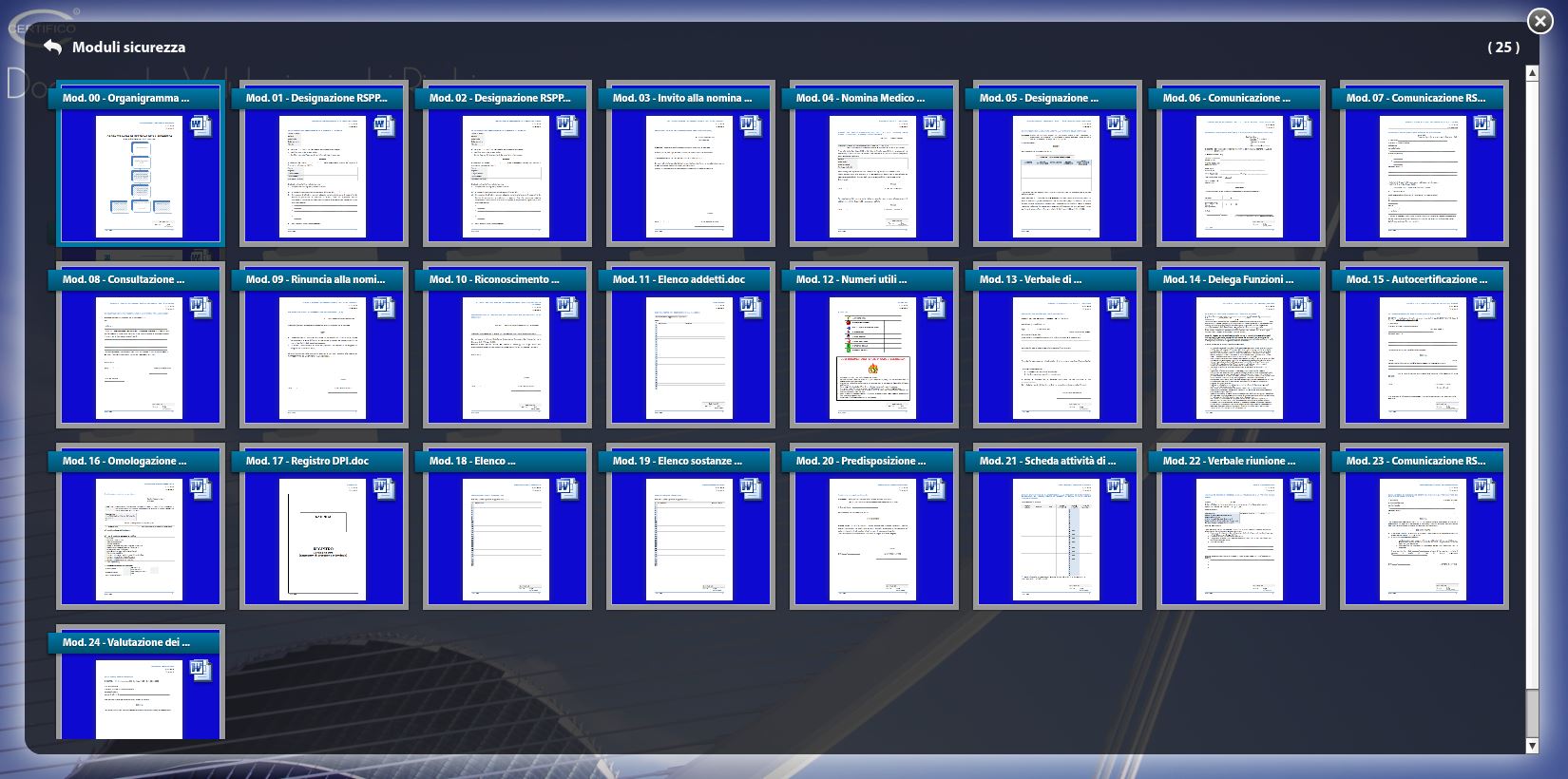
Task: Open Mod. 12 Numeri utili document thumbnail
Action: point(872,358)
